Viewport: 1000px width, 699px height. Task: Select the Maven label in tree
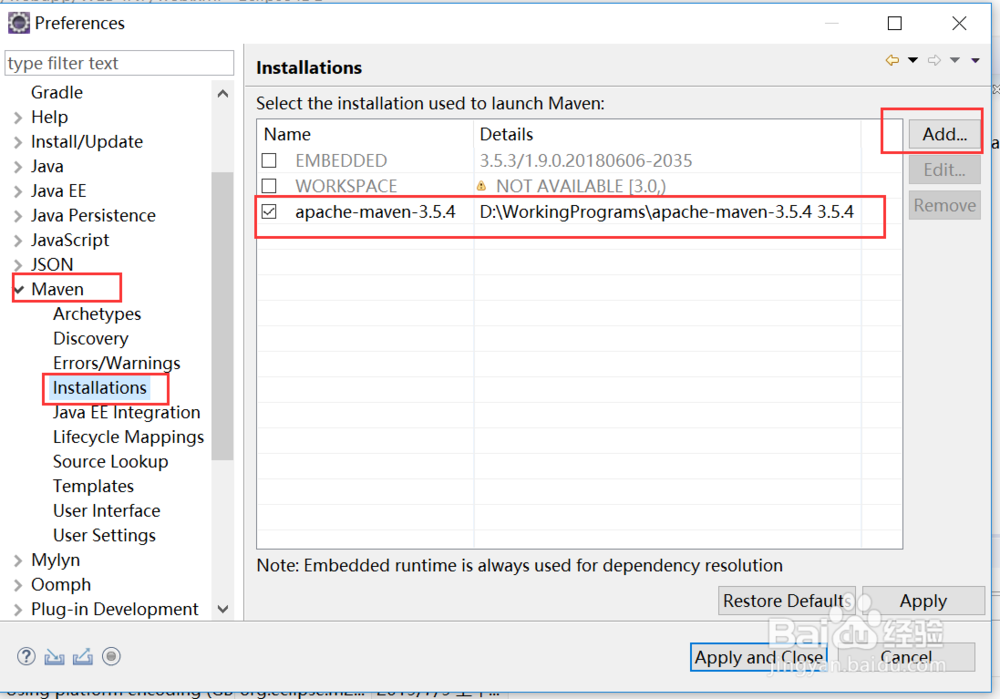click(x=57, y=290)
